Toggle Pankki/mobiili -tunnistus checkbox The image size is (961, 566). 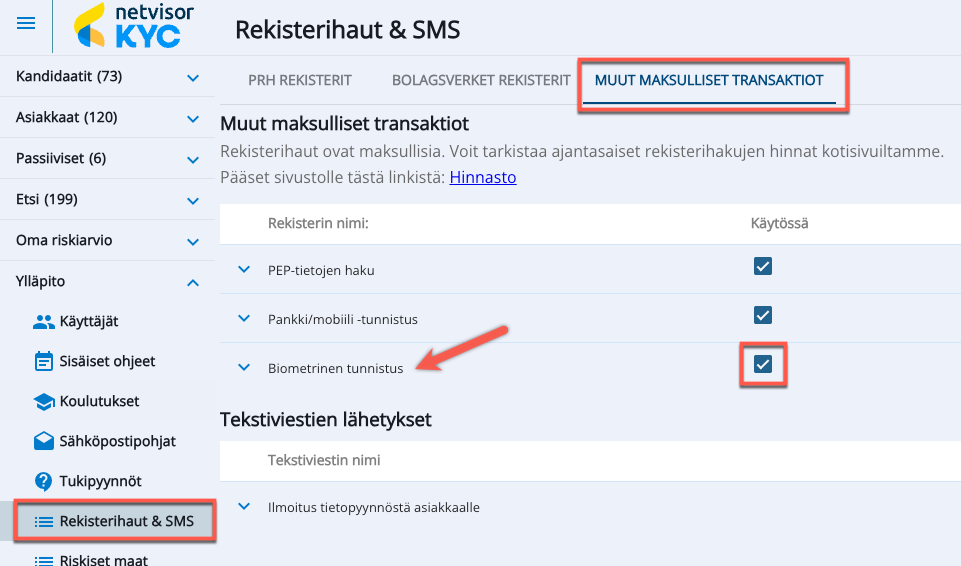pyautogui.click(x=763, y=315)
